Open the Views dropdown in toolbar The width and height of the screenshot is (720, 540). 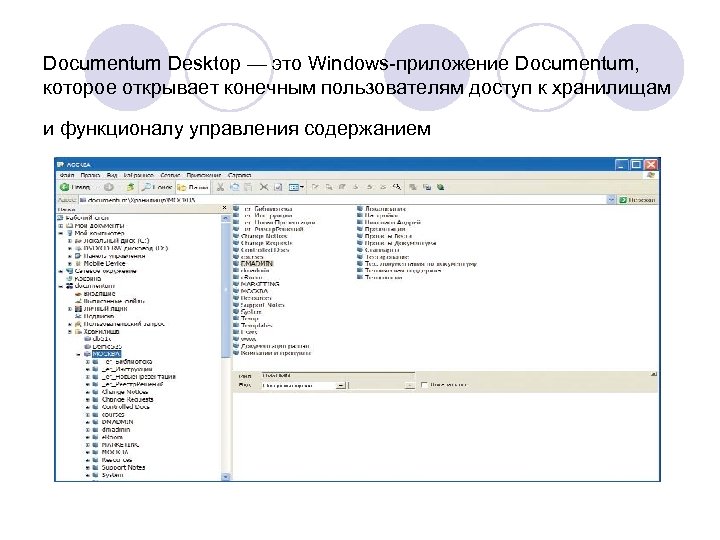(296, 187)
